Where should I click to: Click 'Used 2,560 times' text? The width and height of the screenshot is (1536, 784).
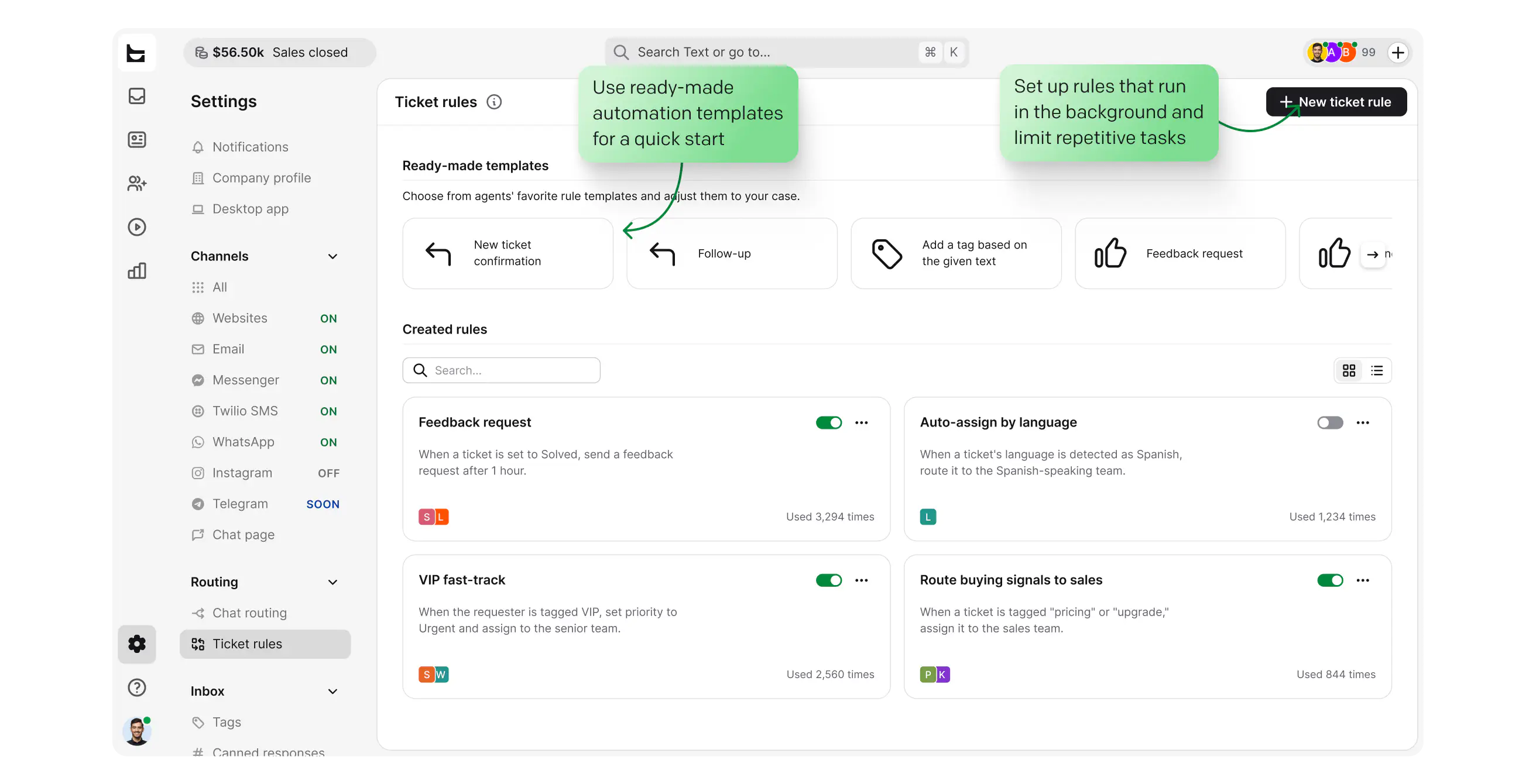(x=830, y=675)
